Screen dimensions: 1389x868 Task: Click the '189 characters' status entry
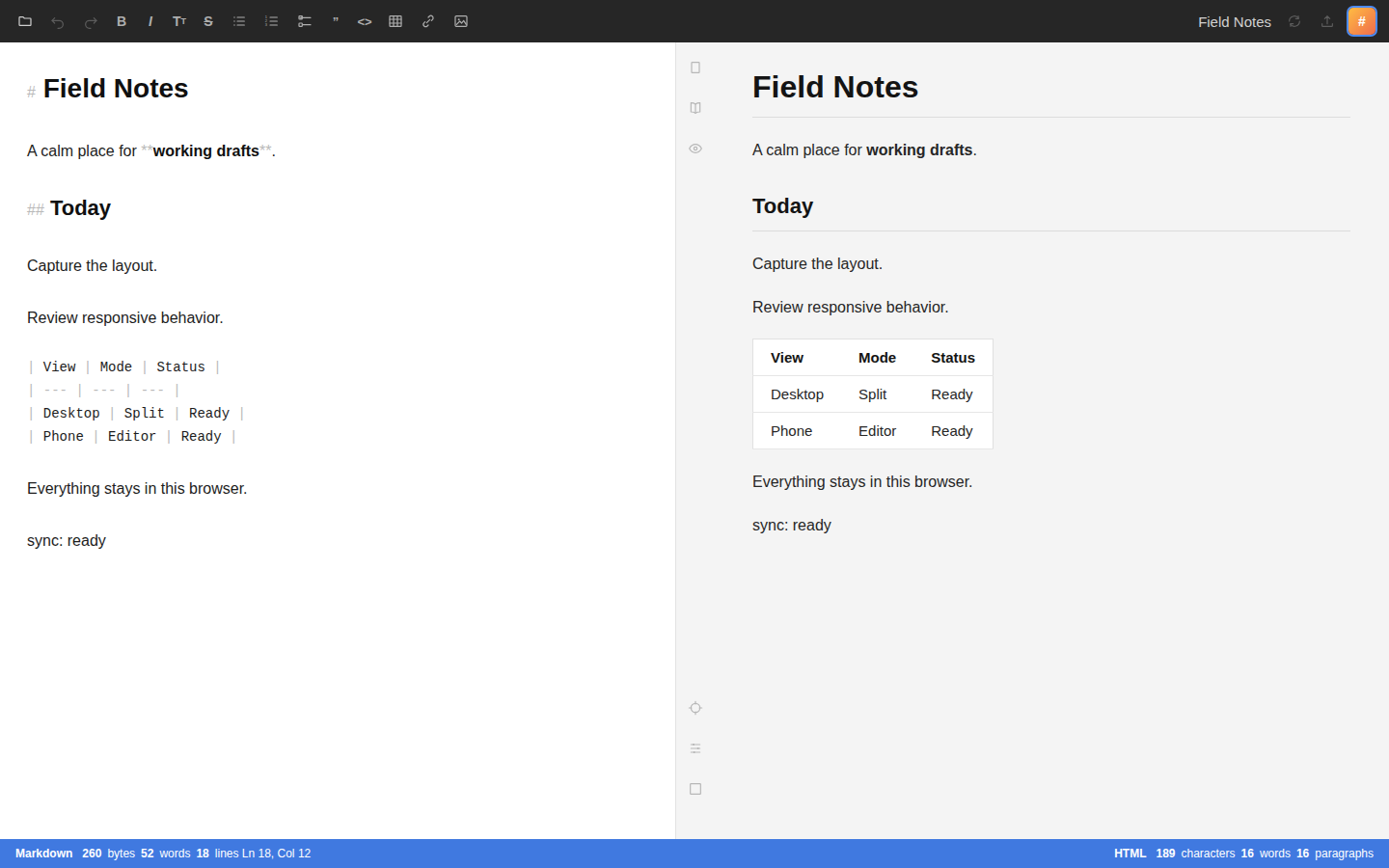(x=1195, y=854)
